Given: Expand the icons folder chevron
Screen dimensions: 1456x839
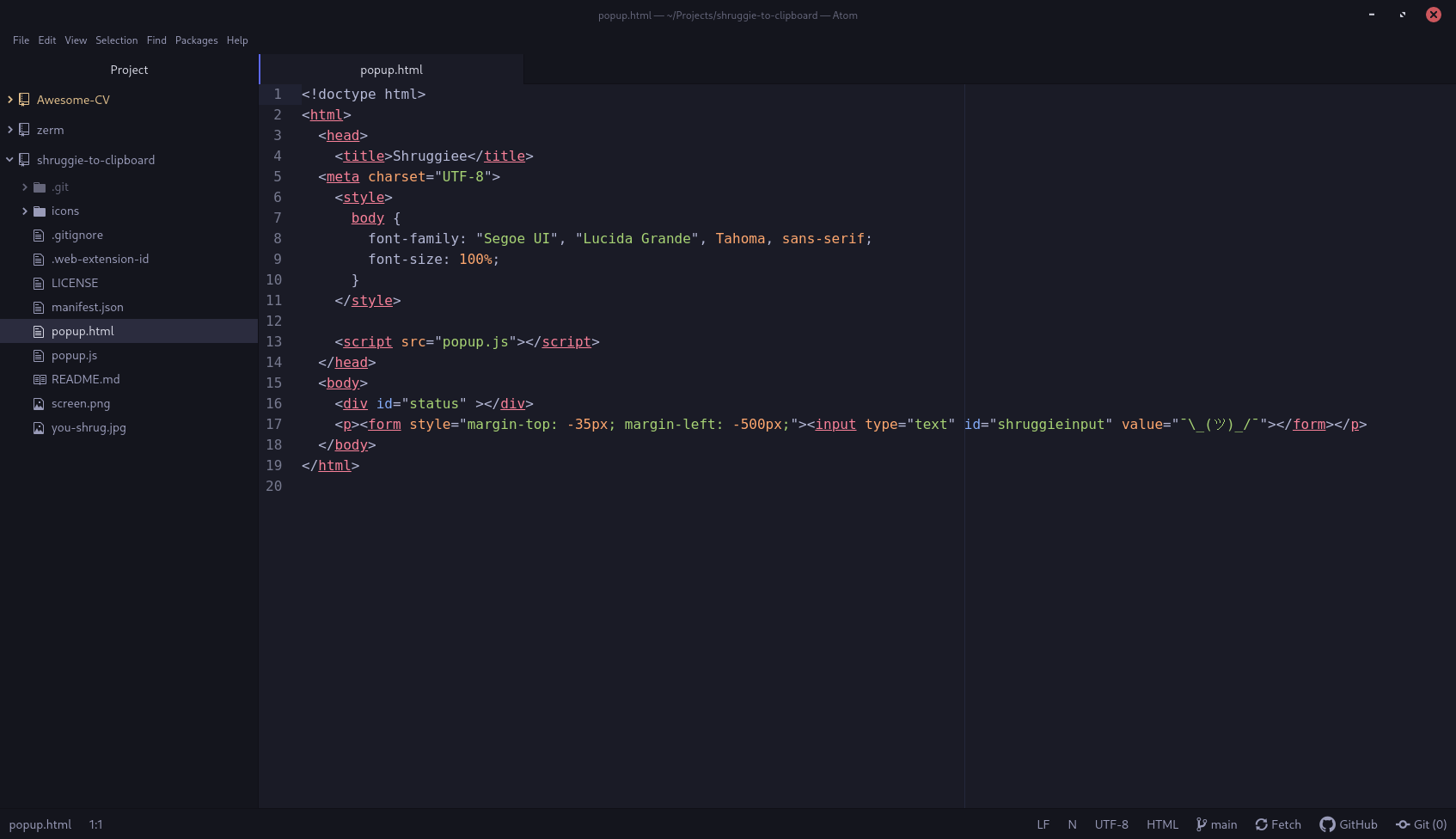Looking at the screenshot, I should [x=25, y=211].
